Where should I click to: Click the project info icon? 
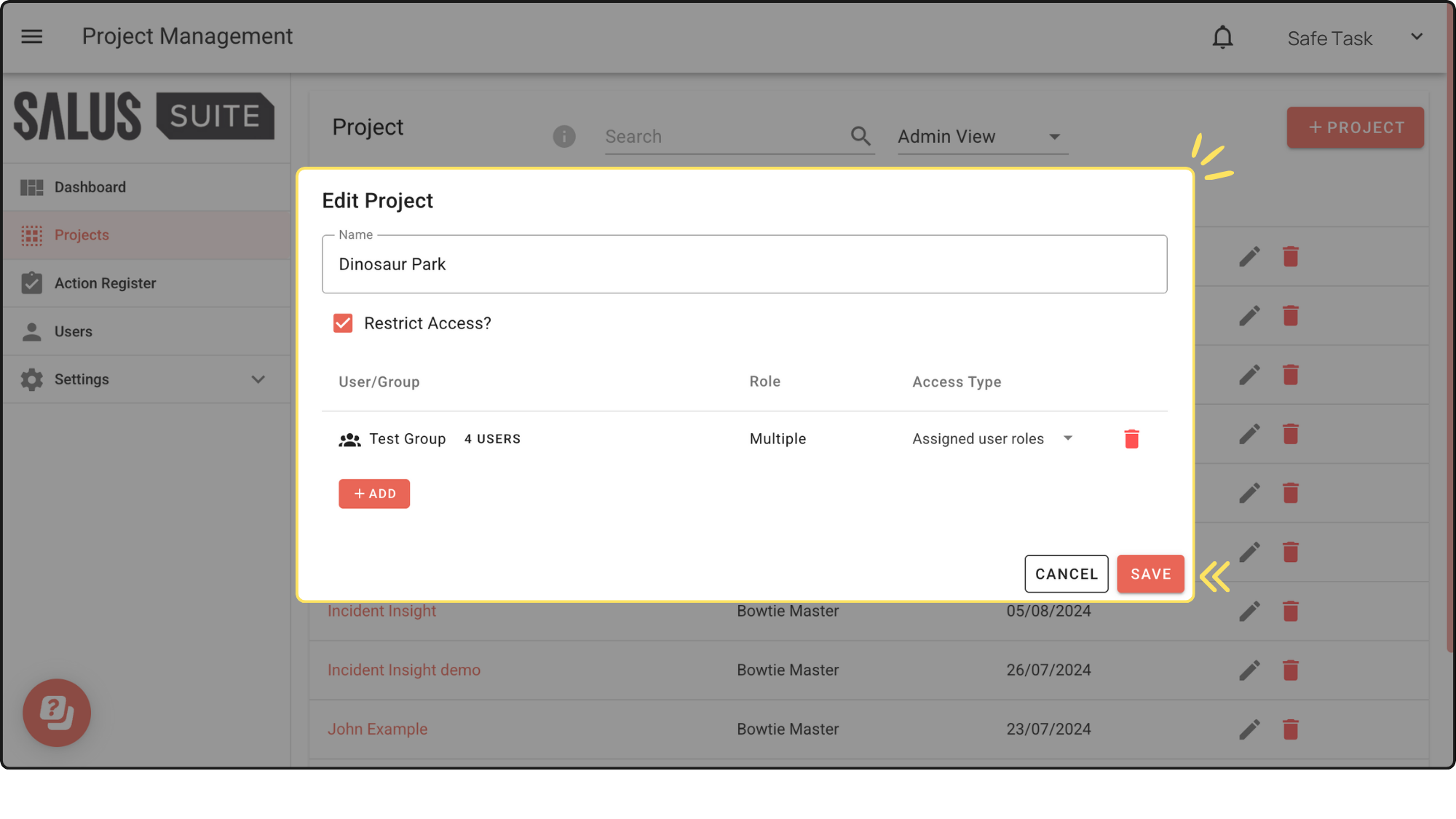(x=563, y=136)
